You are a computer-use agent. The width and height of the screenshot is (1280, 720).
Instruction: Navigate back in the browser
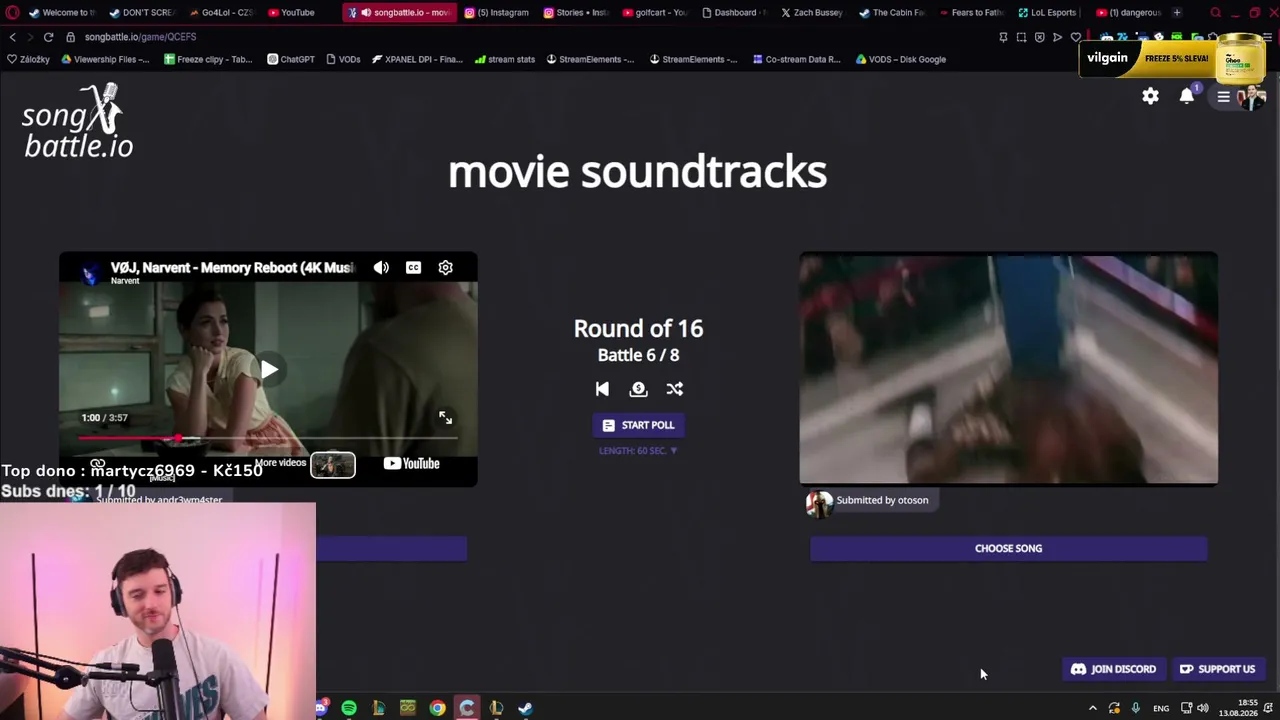tap(12, 37)
